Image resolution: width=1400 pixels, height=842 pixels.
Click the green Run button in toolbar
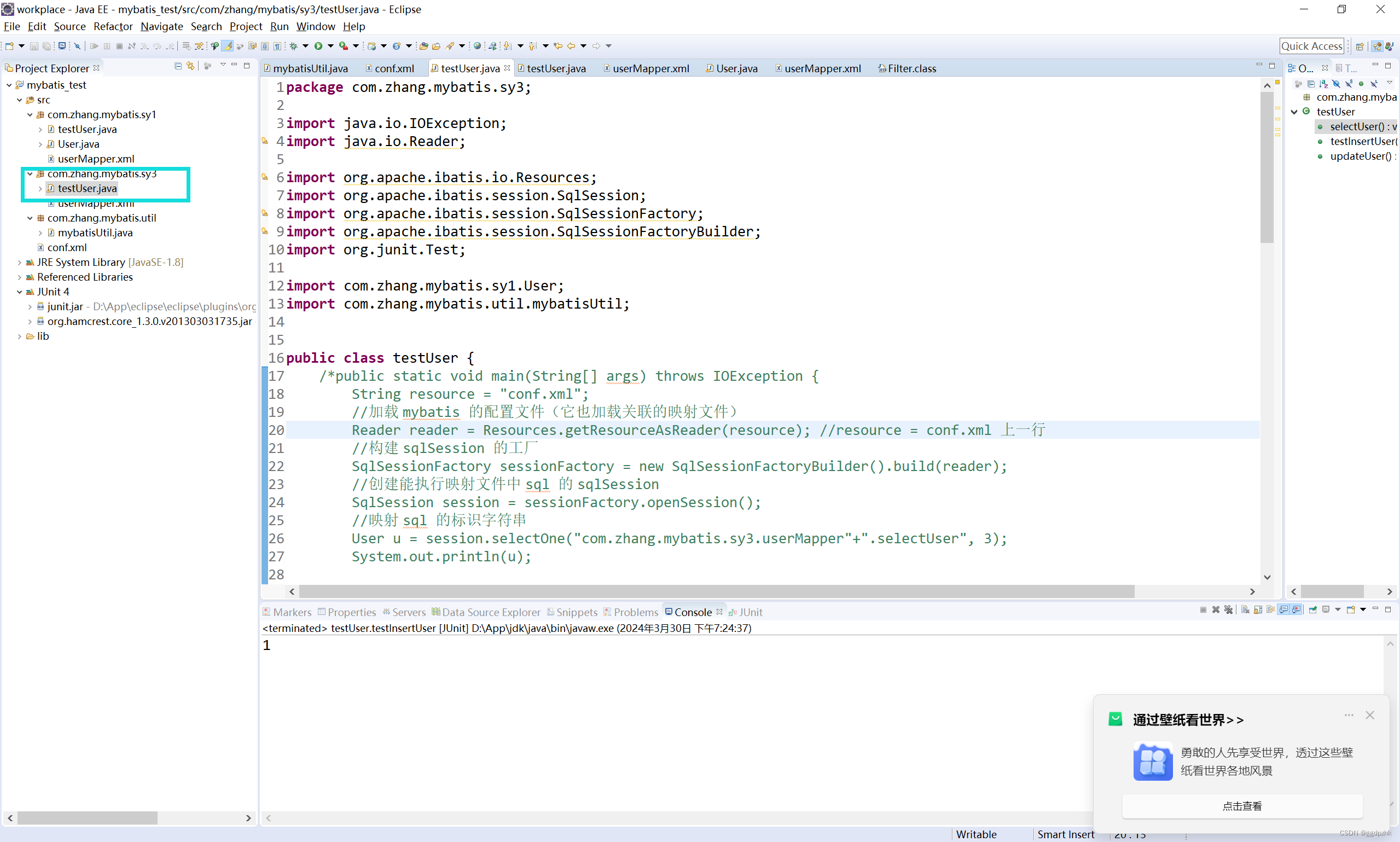pyautogui.click(x=318, y=46)
